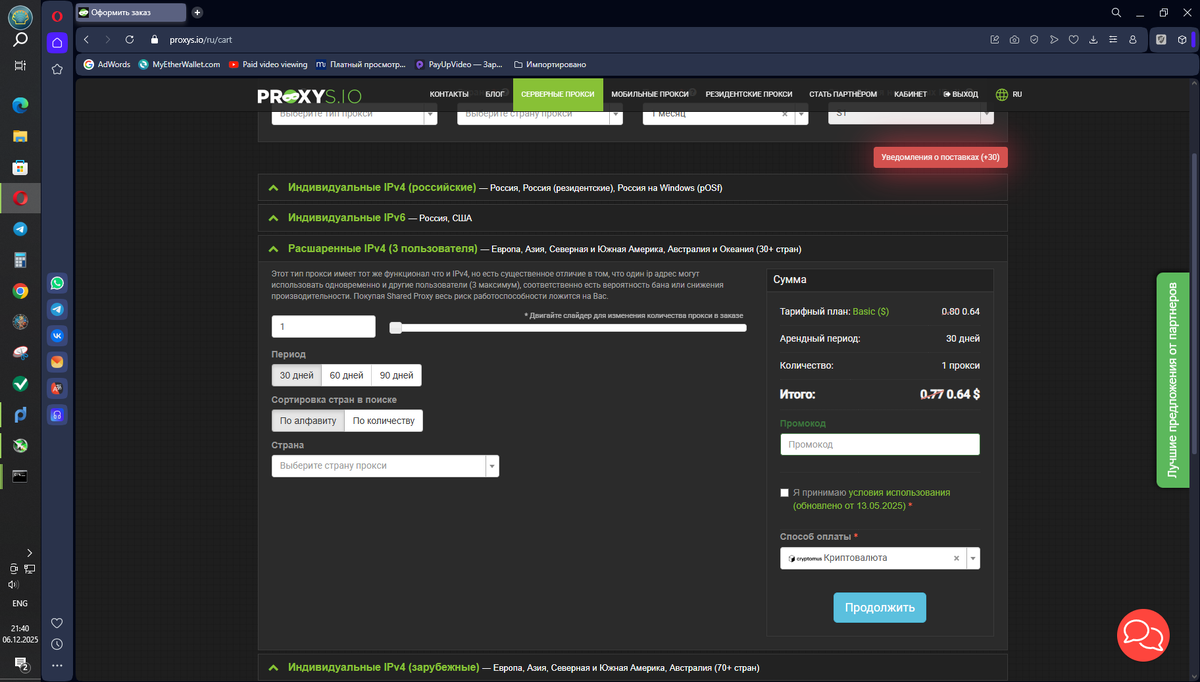Open extensions cube icon

point(1182,40)
